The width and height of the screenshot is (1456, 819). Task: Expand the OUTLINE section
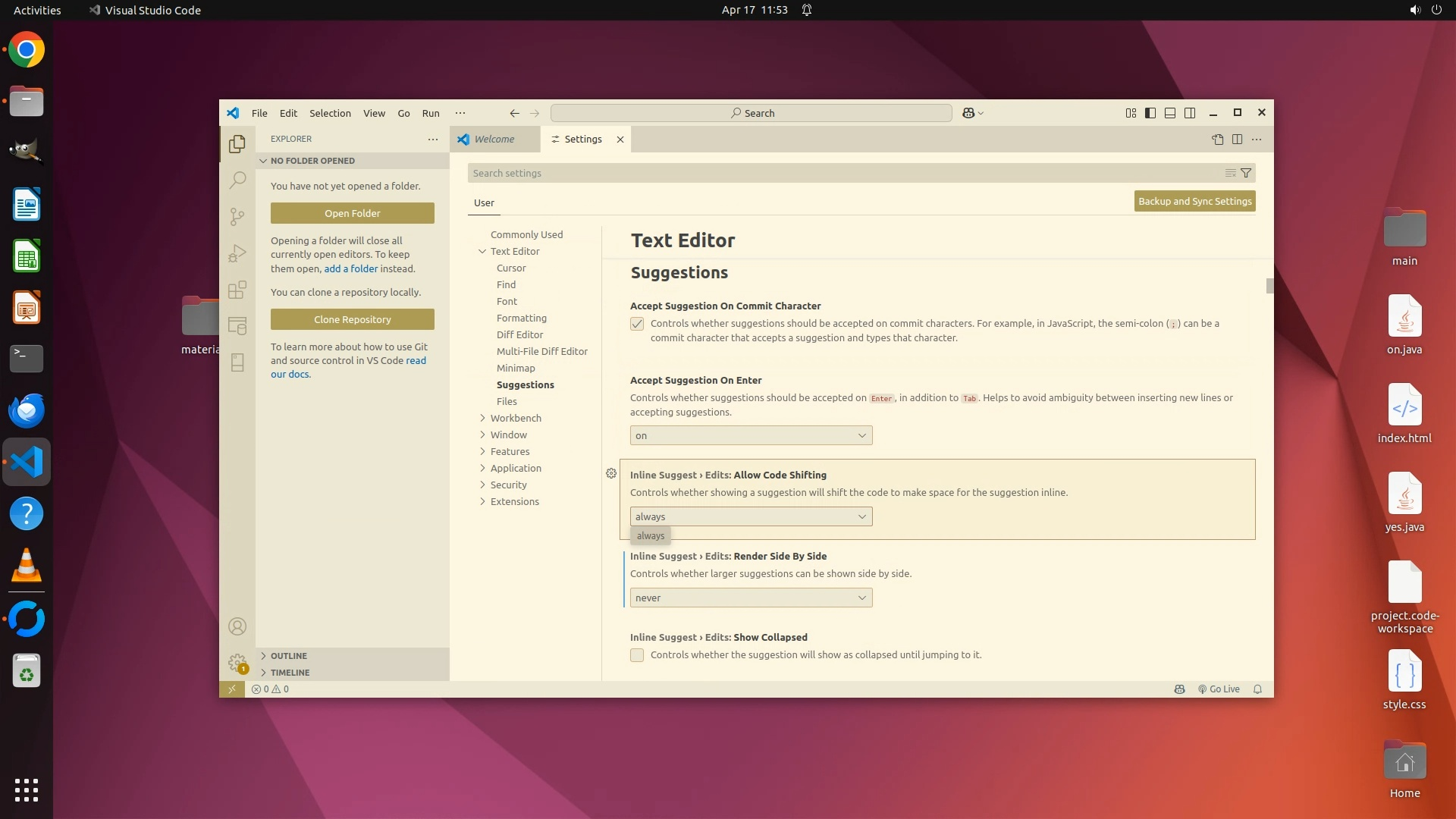pyautogui.click(x=288, y=656)
